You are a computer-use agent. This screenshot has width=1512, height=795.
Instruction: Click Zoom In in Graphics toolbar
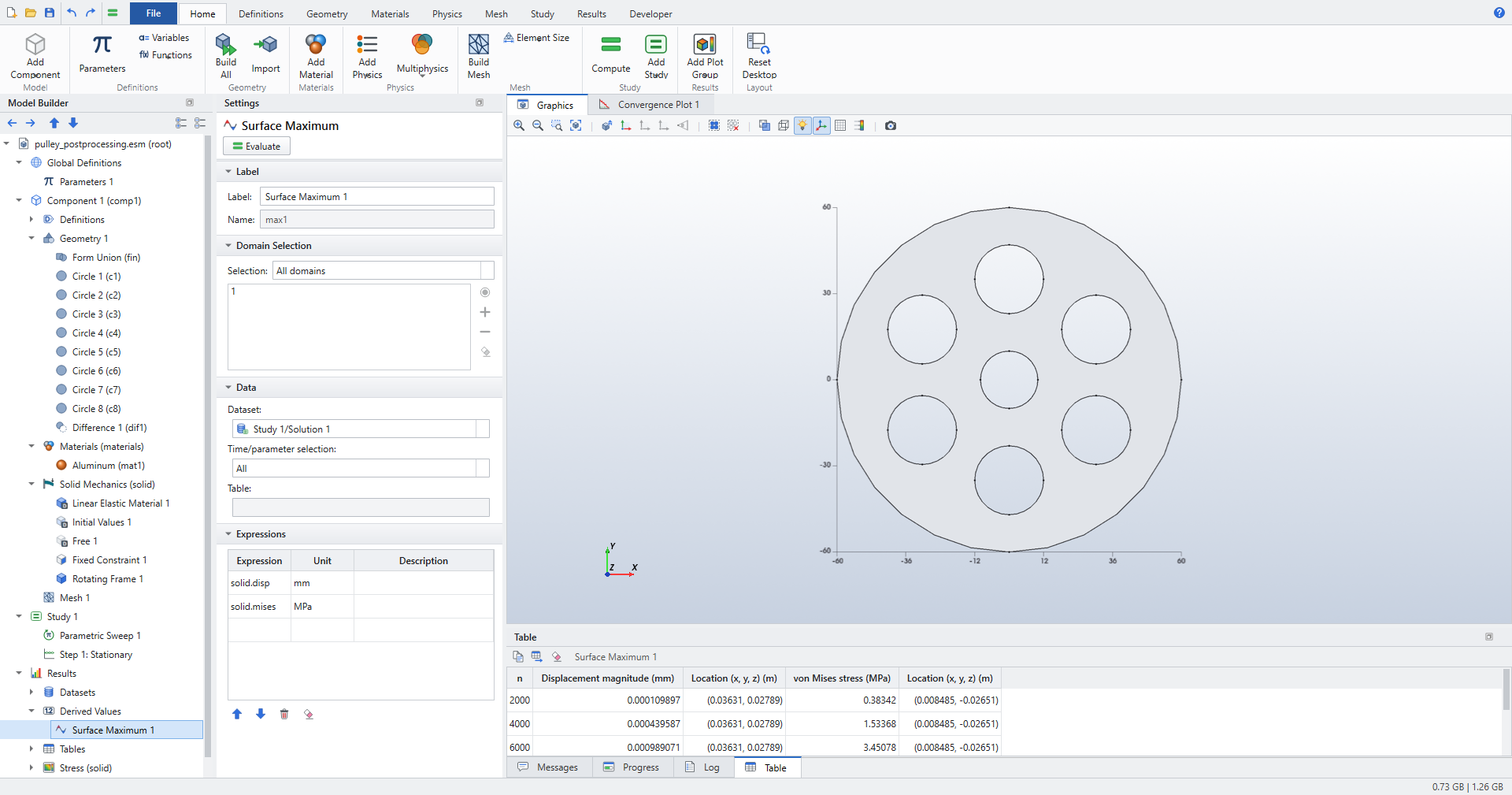pos(518,125)
